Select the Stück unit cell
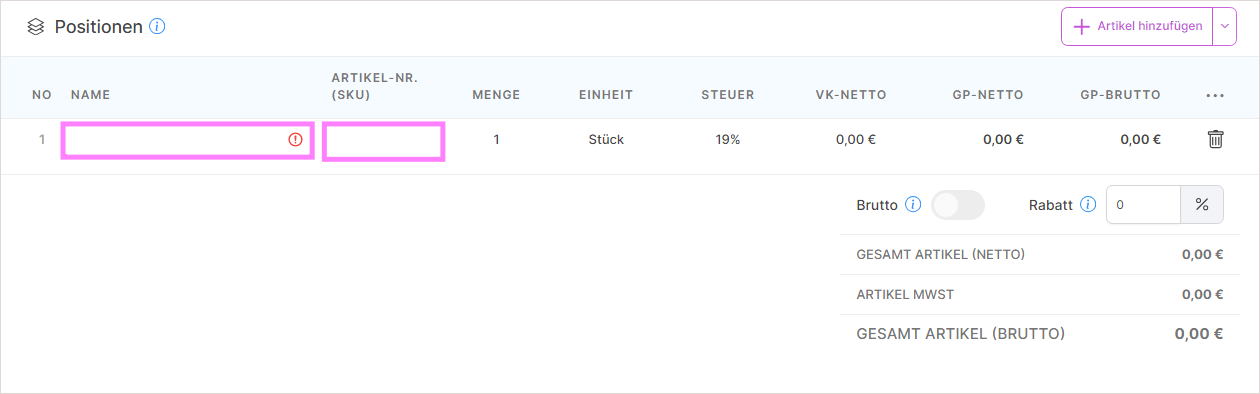 coord(606,140)
